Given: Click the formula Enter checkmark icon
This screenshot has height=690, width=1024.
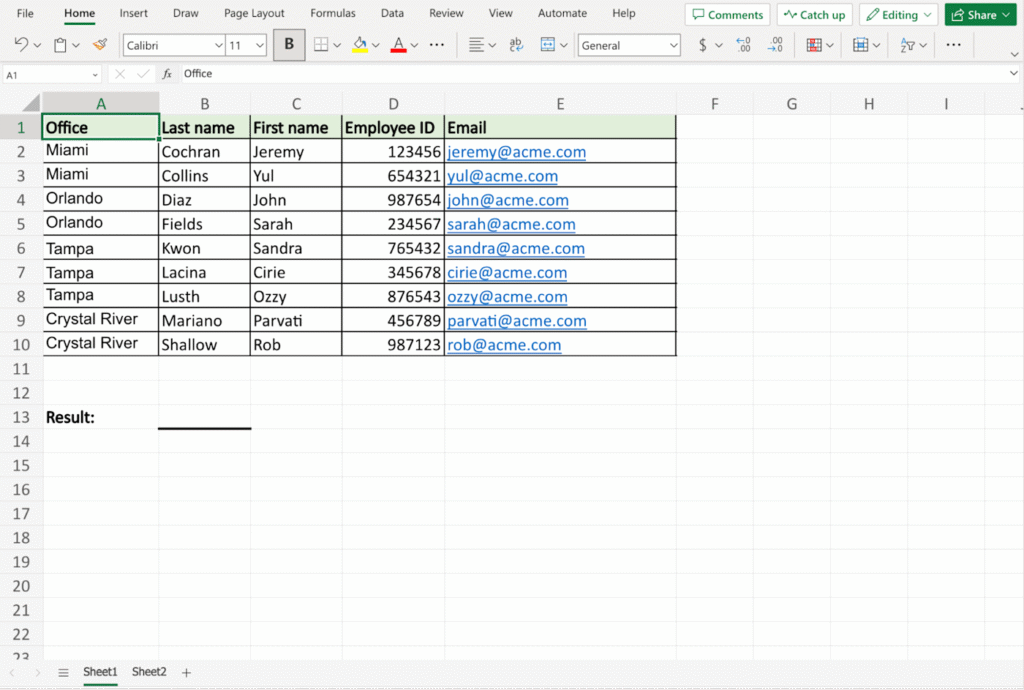Looking at the screenshot, I should pos(143,74).
